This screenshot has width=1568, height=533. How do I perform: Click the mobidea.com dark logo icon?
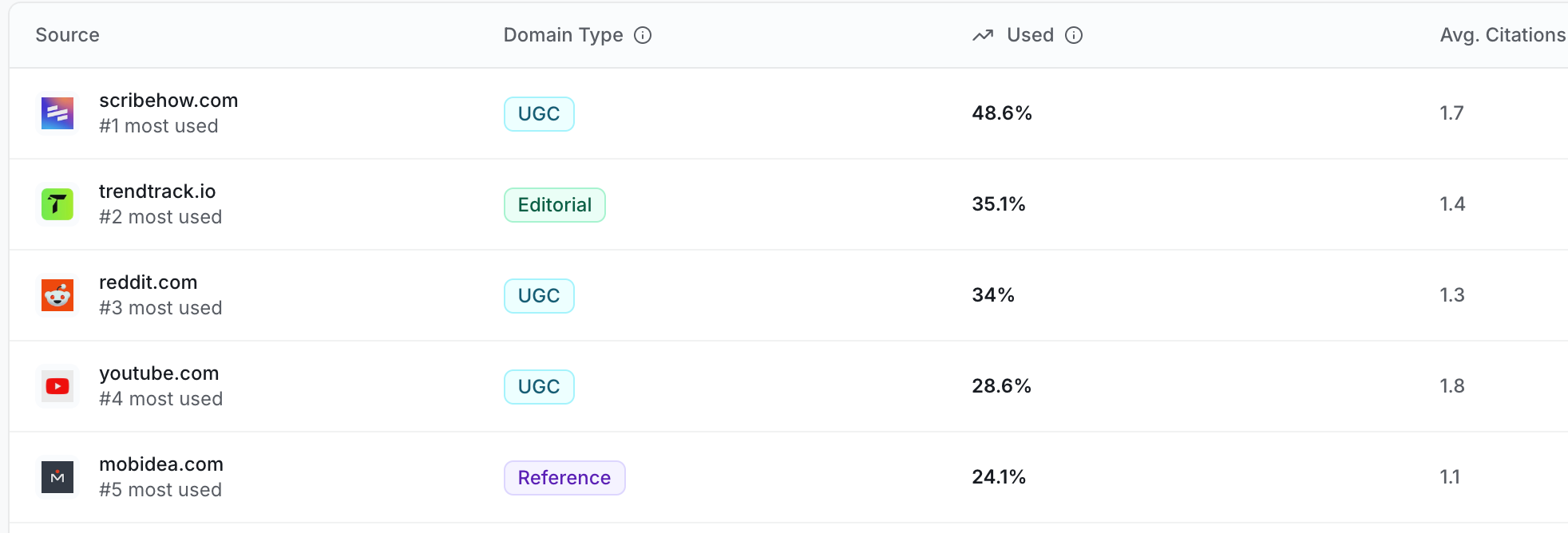tap(57, 477)
